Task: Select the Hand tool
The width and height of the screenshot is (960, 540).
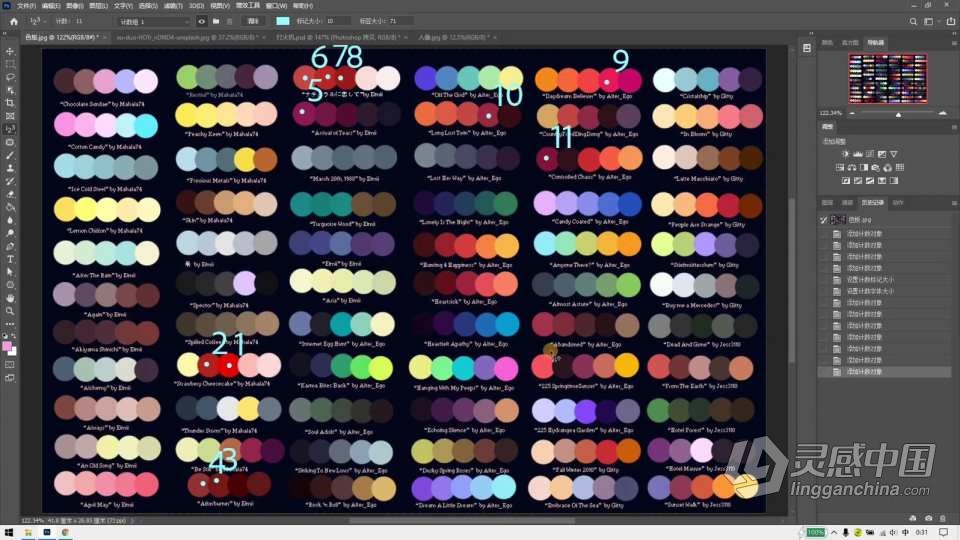Action: pyautogui.click(x=10, y=298)
